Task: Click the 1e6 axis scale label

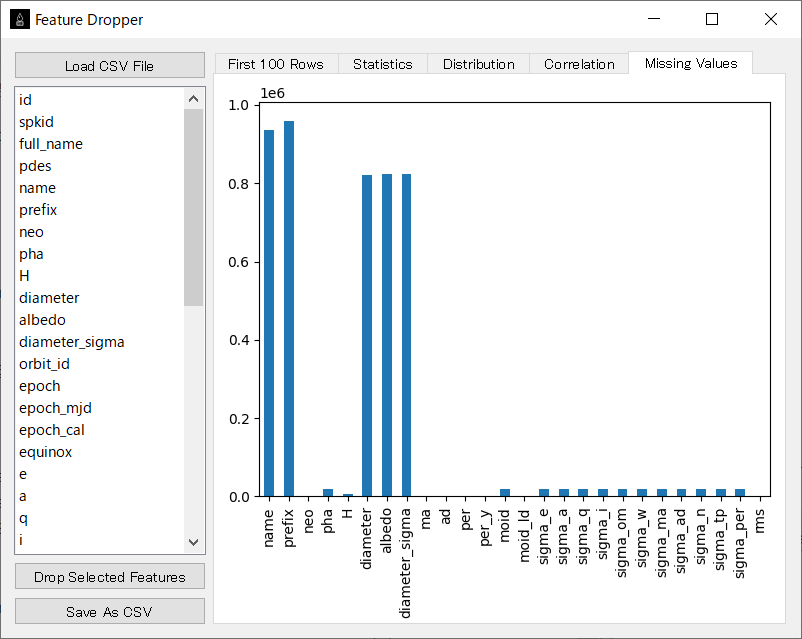Action: coord(273,93)
